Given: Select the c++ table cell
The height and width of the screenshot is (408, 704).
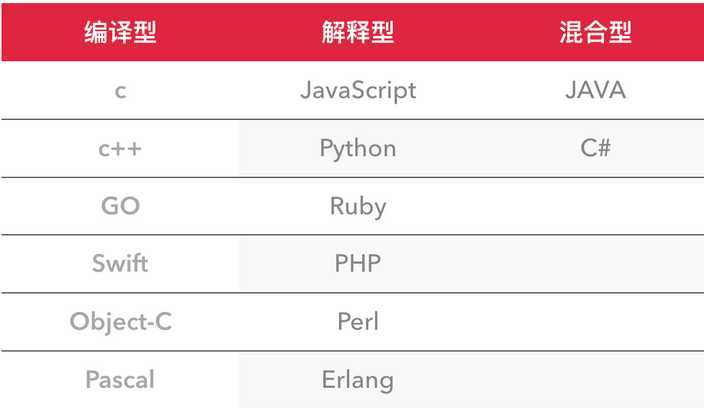Looking at the screenshot, I should (120, 149).
